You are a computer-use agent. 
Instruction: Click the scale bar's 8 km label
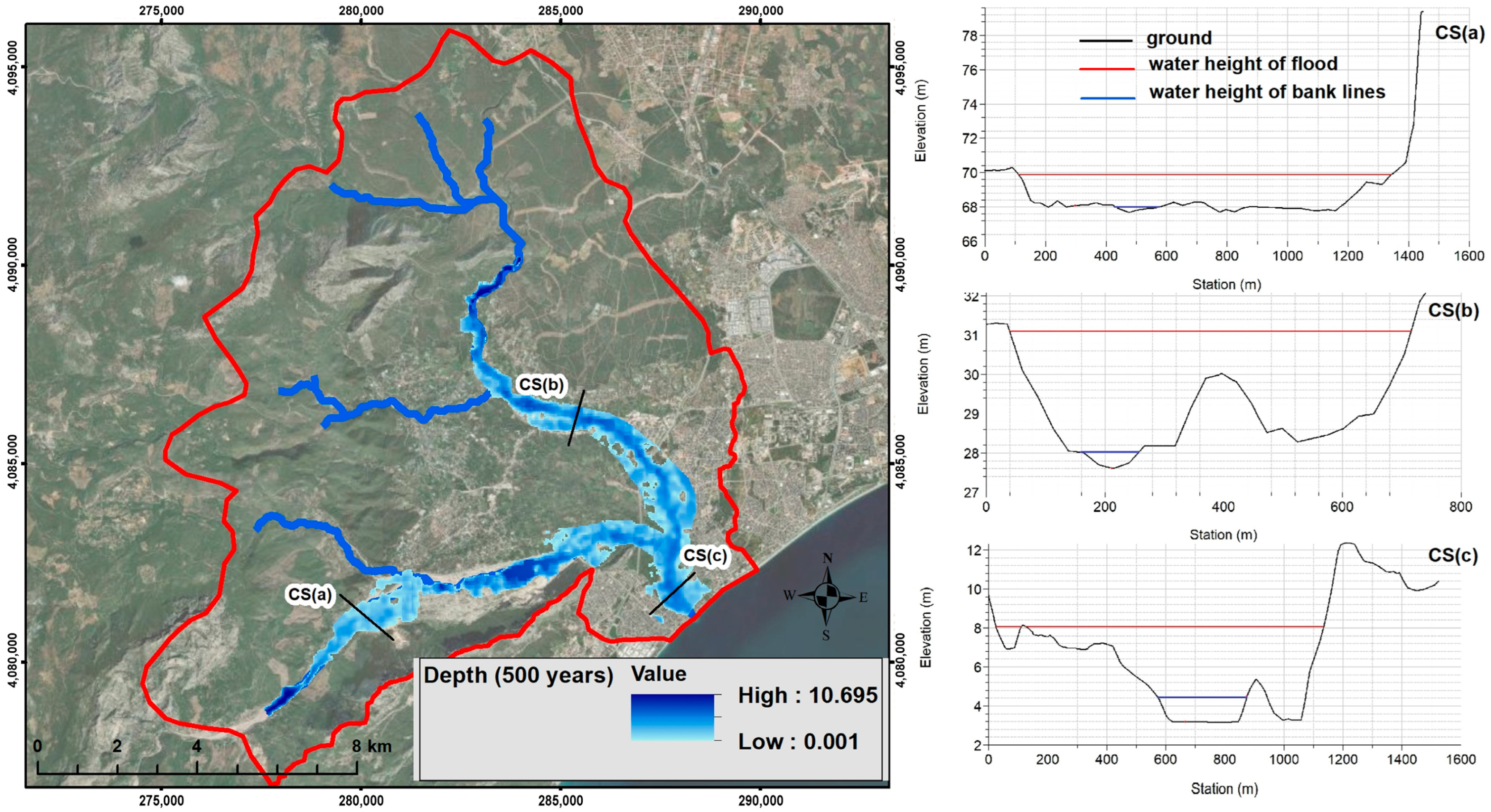[372, 747]
